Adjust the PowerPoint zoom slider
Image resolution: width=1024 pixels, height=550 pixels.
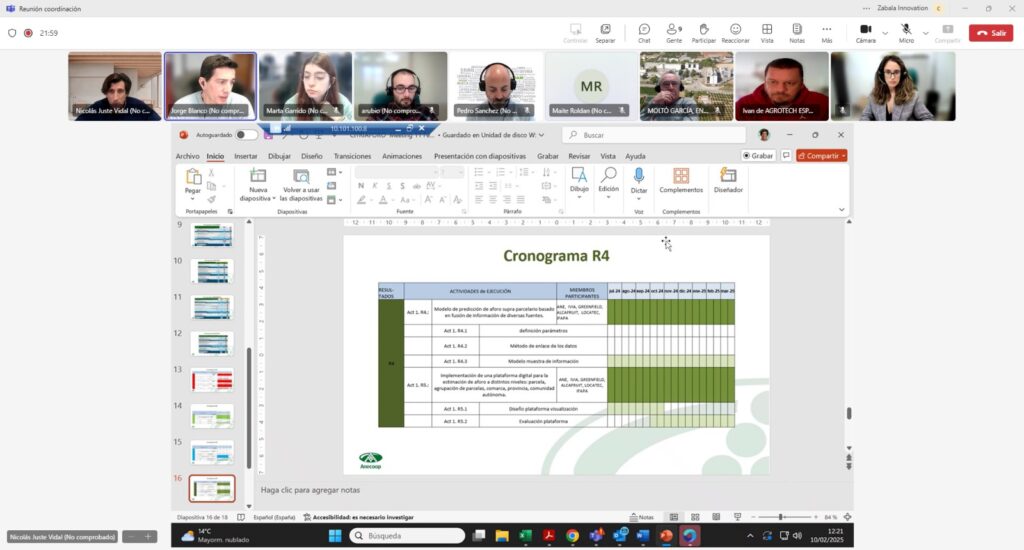(781, 517)
